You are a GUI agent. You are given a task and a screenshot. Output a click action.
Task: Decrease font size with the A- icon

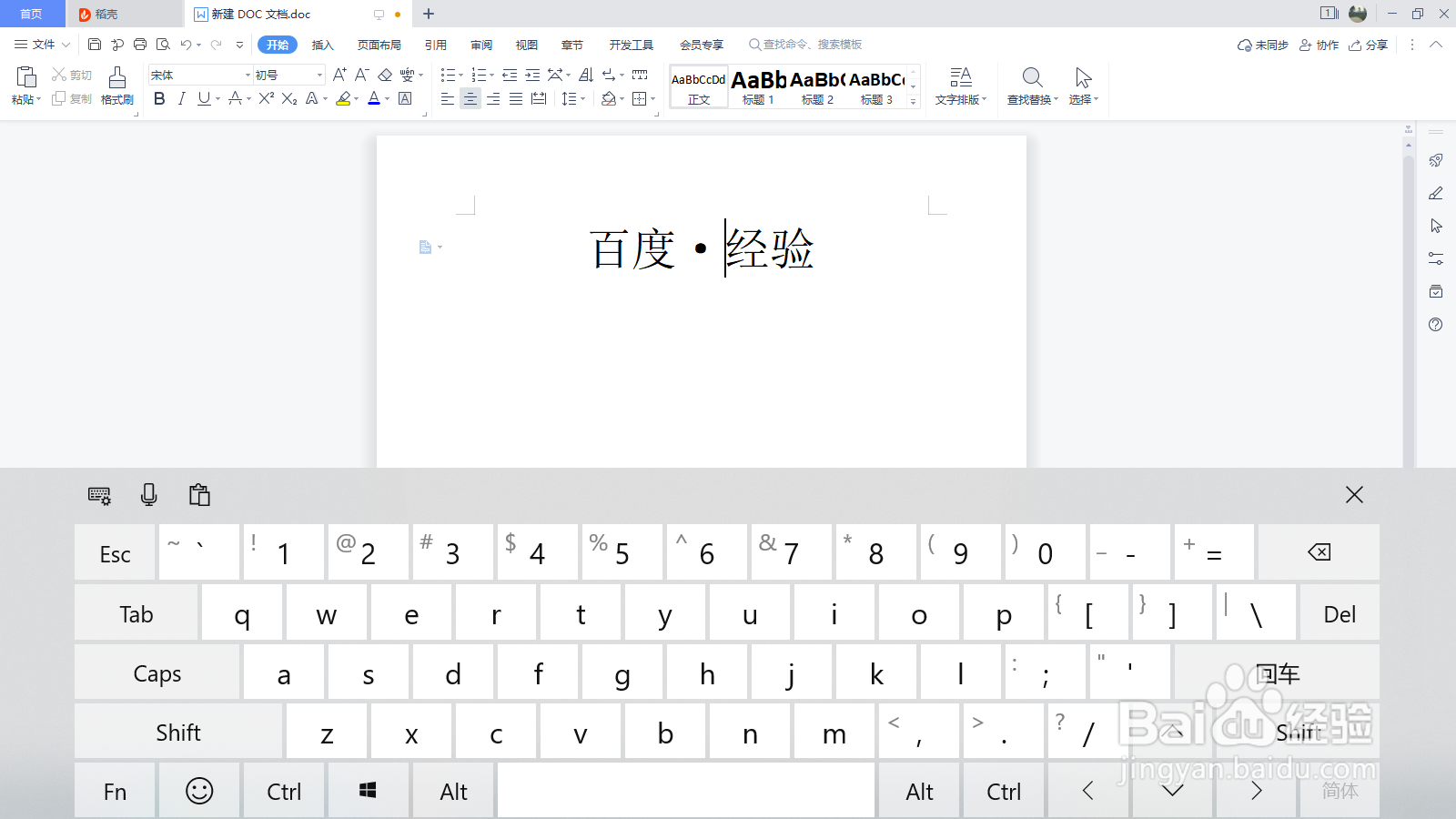pos(361,75)
